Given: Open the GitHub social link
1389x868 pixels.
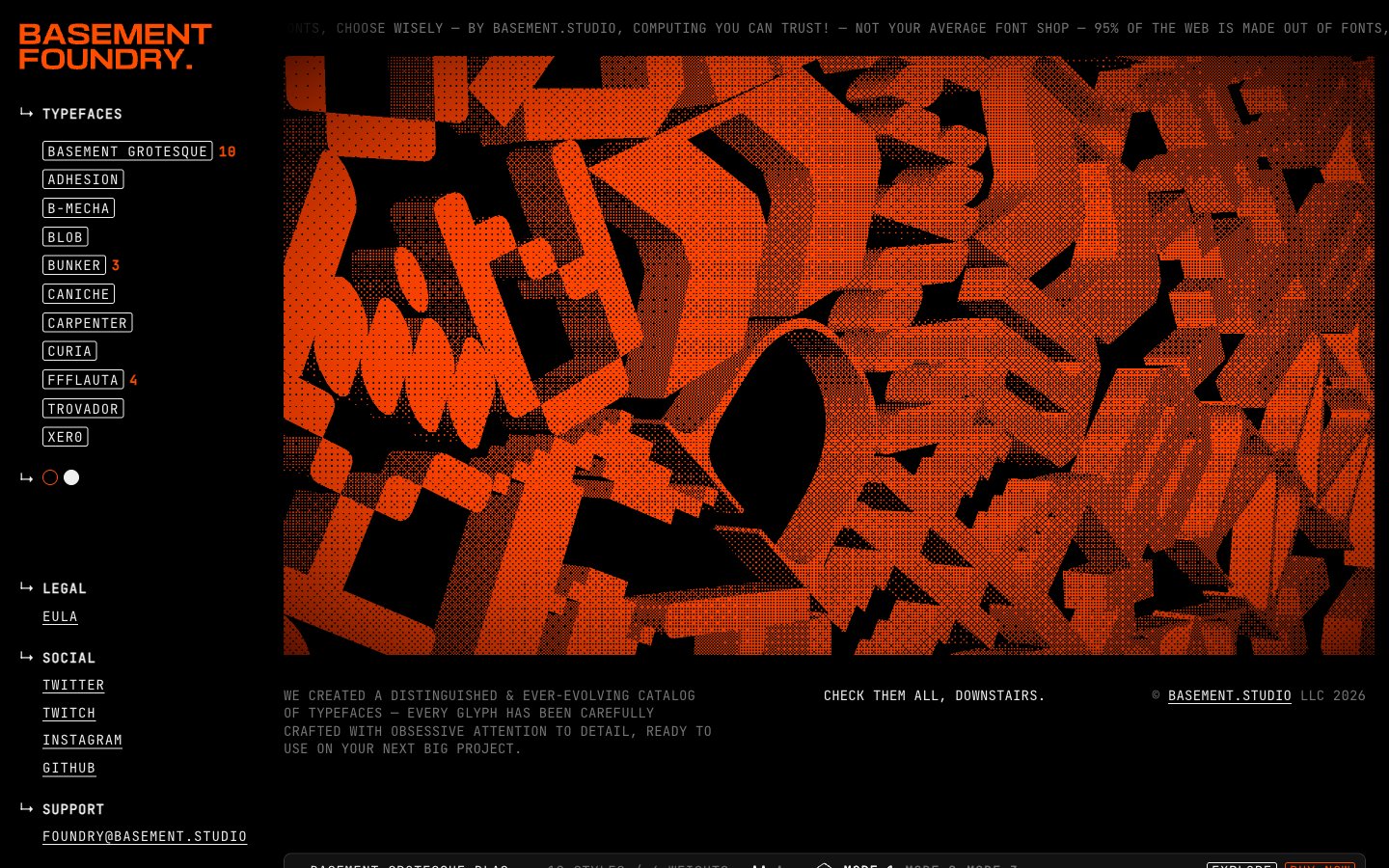Looking at the screenshot, I should click(x=69, y=768).
